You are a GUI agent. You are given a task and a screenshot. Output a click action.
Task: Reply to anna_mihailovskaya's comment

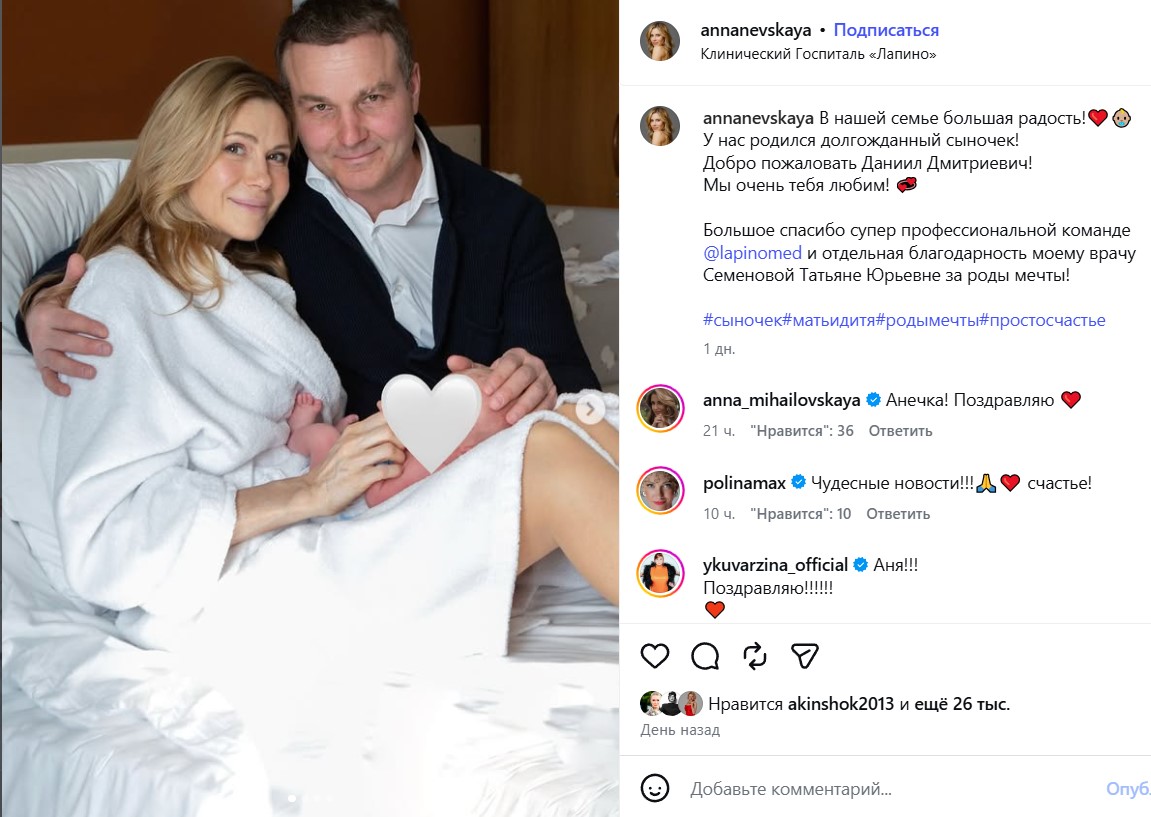(900, 431)
